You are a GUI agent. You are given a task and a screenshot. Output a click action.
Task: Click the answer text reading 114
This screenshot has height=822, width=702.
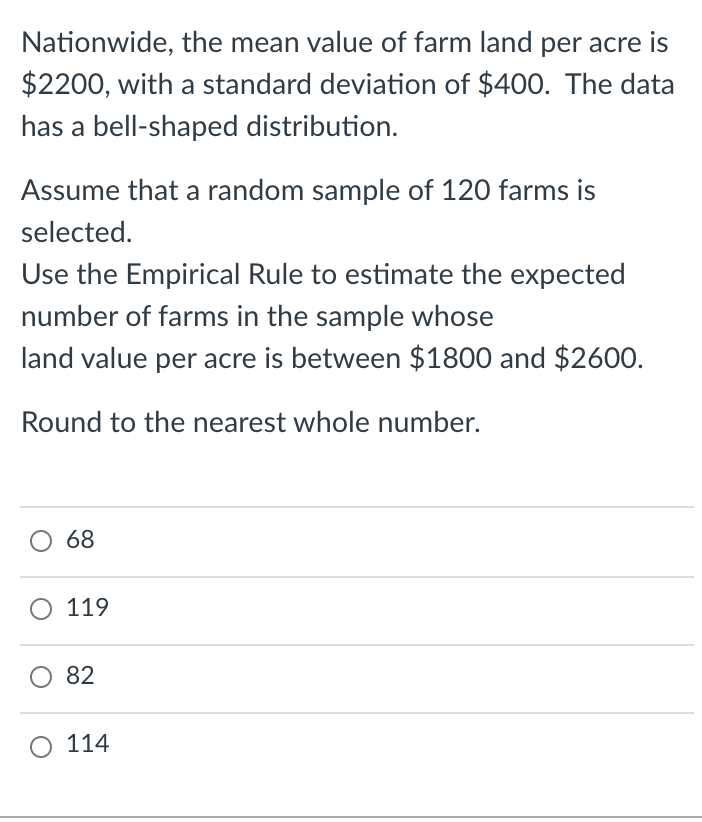(86, 744)
